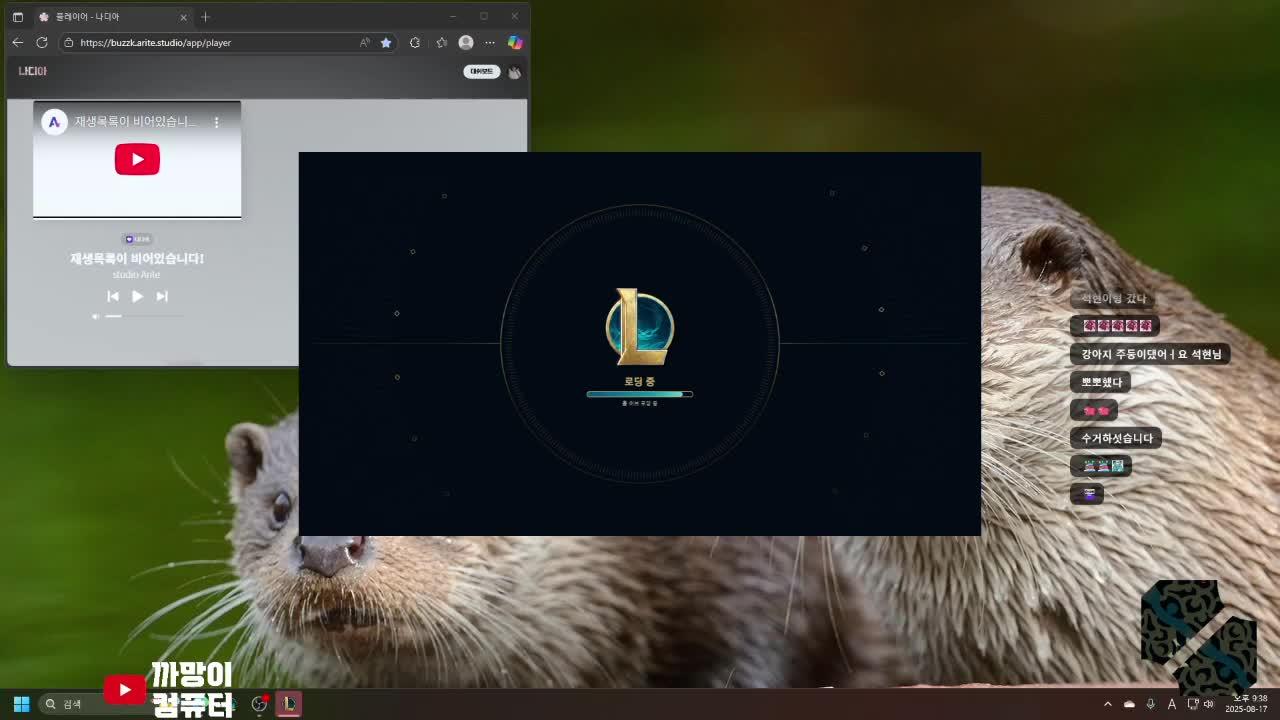Image resolution: width=1280 pixels, height=720 pixels.
Task: Open the League of Legends taskbar icon
Action: pyautogui.click(x=288, y=704)
